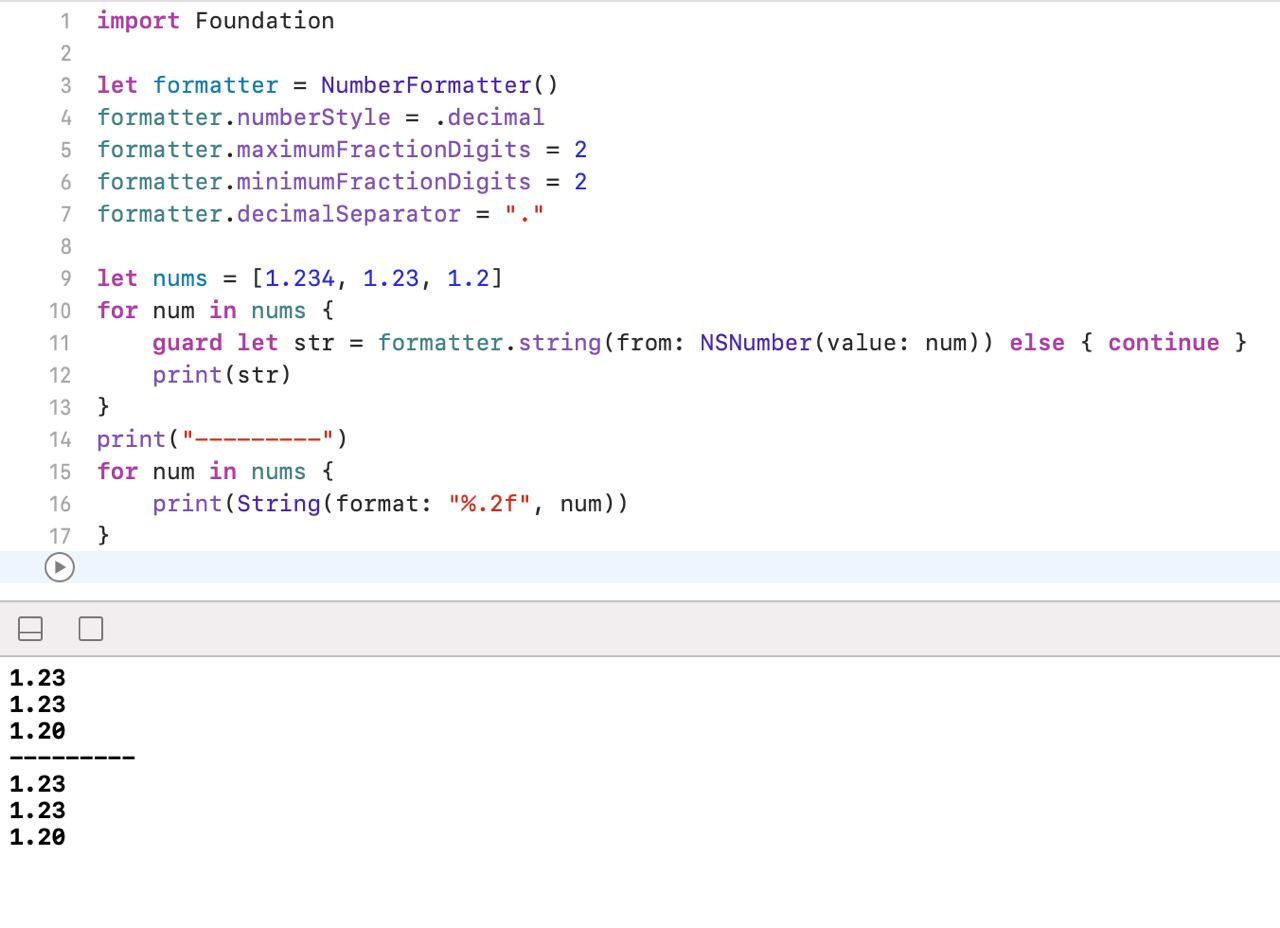Image resolution: width=1280 pixels, height=928 pixels.
Task: Click the "%.2f" format string on line 16
Action: [x=489, y=503]
